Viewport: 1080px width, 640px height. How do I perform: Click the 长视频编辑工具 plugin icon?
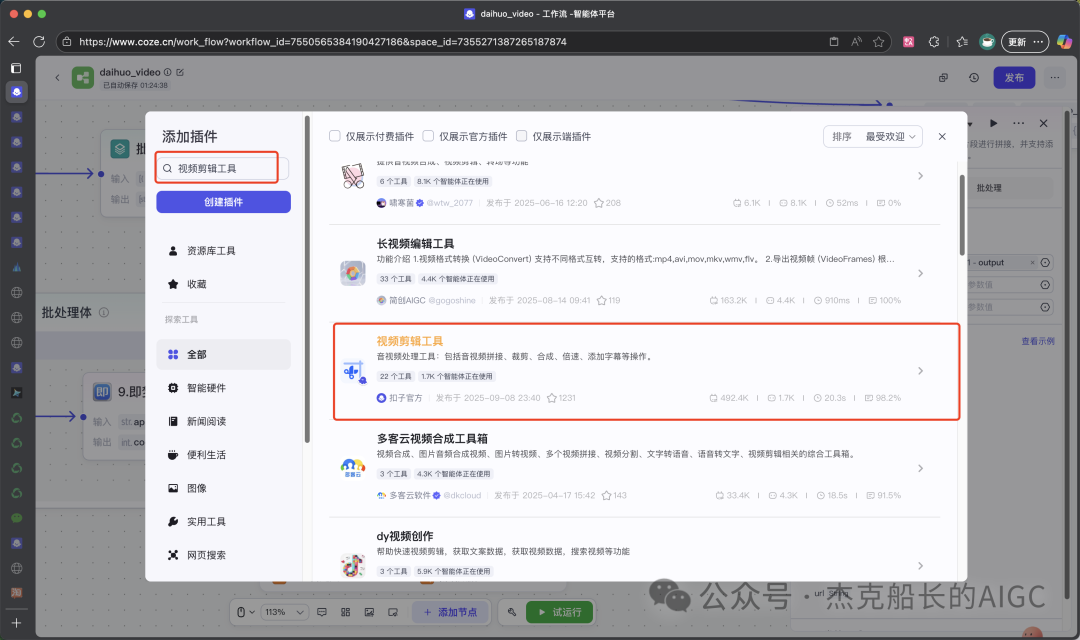(x=353, y=273)
